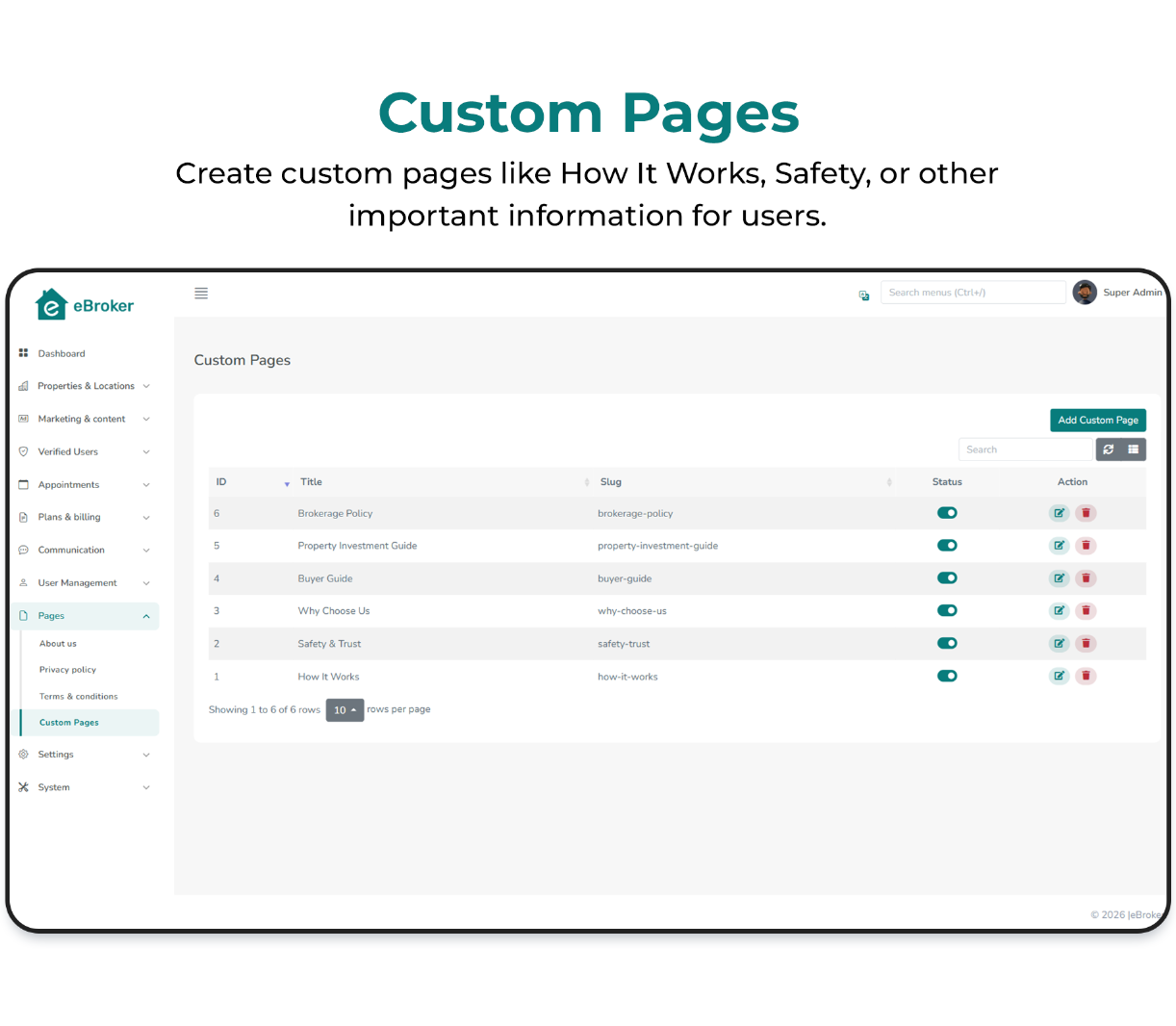Turn off Safety & Trust page status
This screenshot has width=1176, height=1026.
(947, 643)
